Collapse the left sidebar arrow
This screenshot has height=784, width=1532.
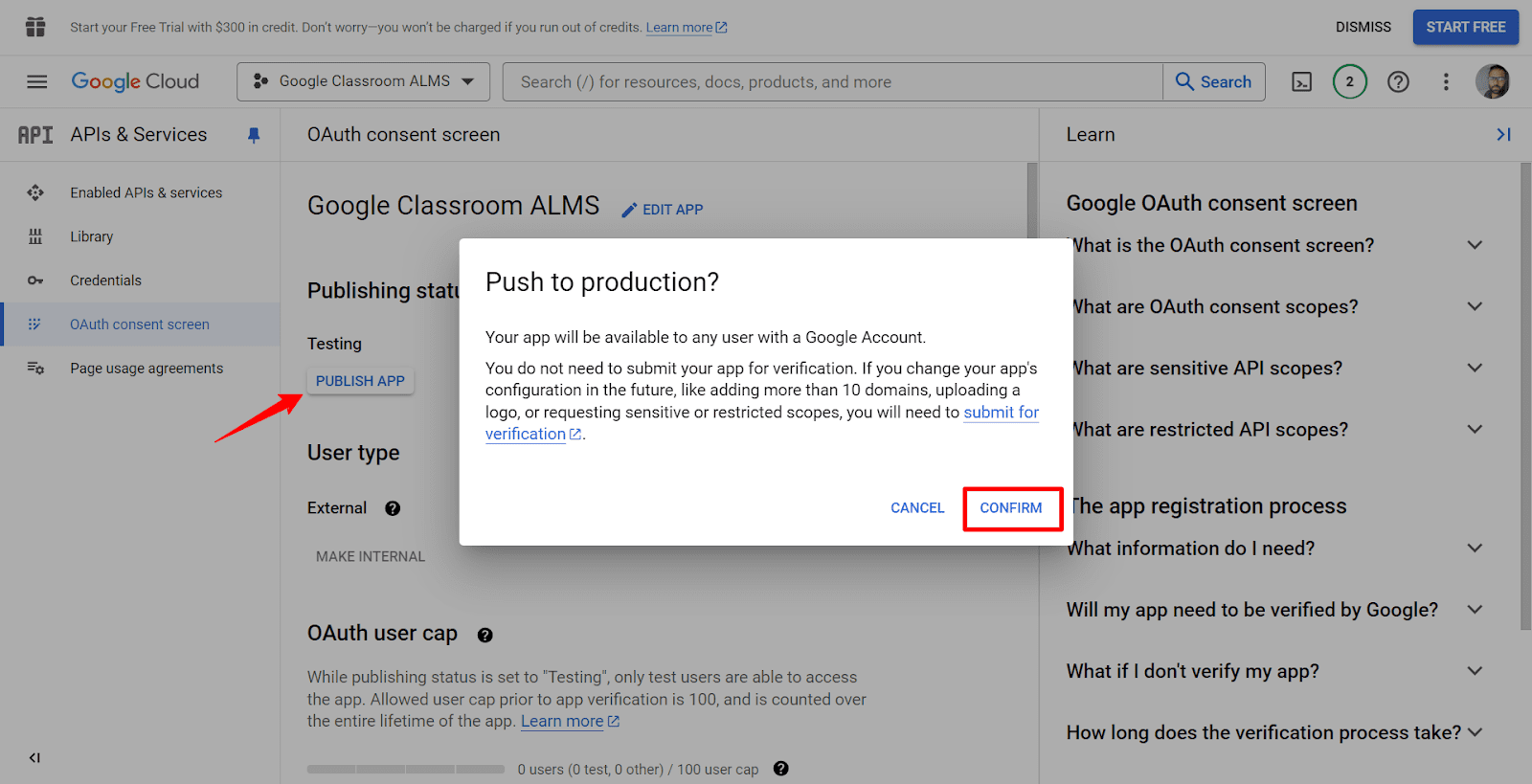pos(34,758)
